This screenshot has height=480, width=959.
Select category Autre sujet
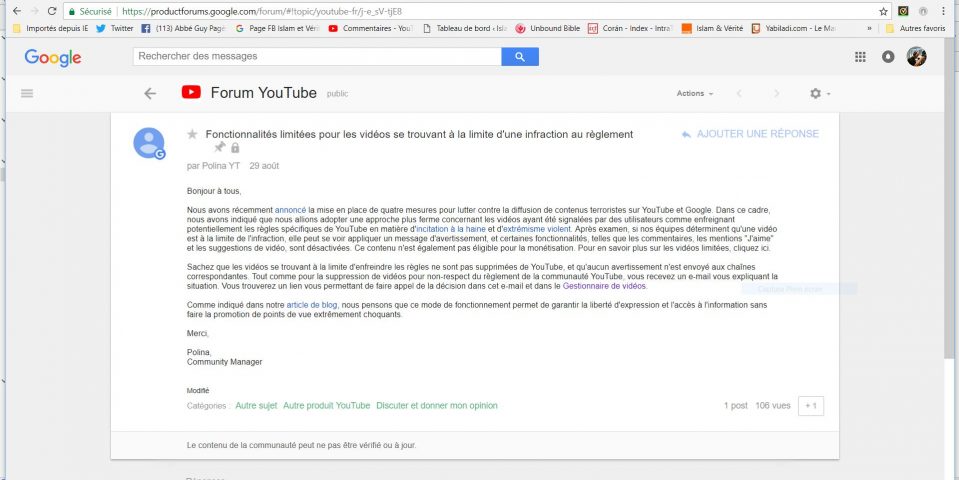[256, 405]
